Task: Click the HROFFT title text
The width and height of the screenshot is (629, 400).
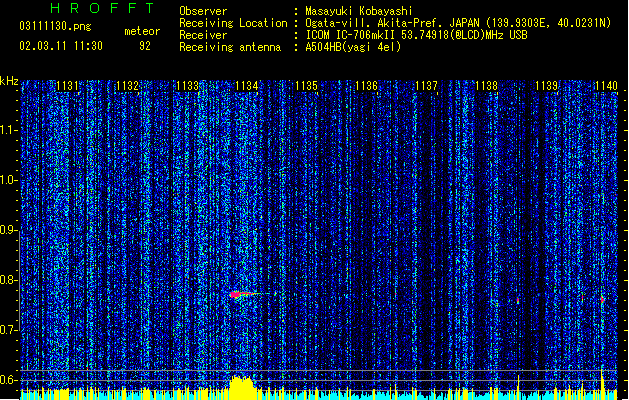Action: (x=102, y=8)
